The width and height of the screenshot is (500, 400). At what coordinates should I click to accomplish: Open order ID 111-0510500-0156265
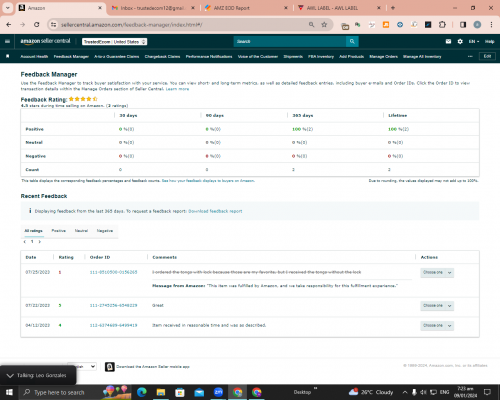113,272
